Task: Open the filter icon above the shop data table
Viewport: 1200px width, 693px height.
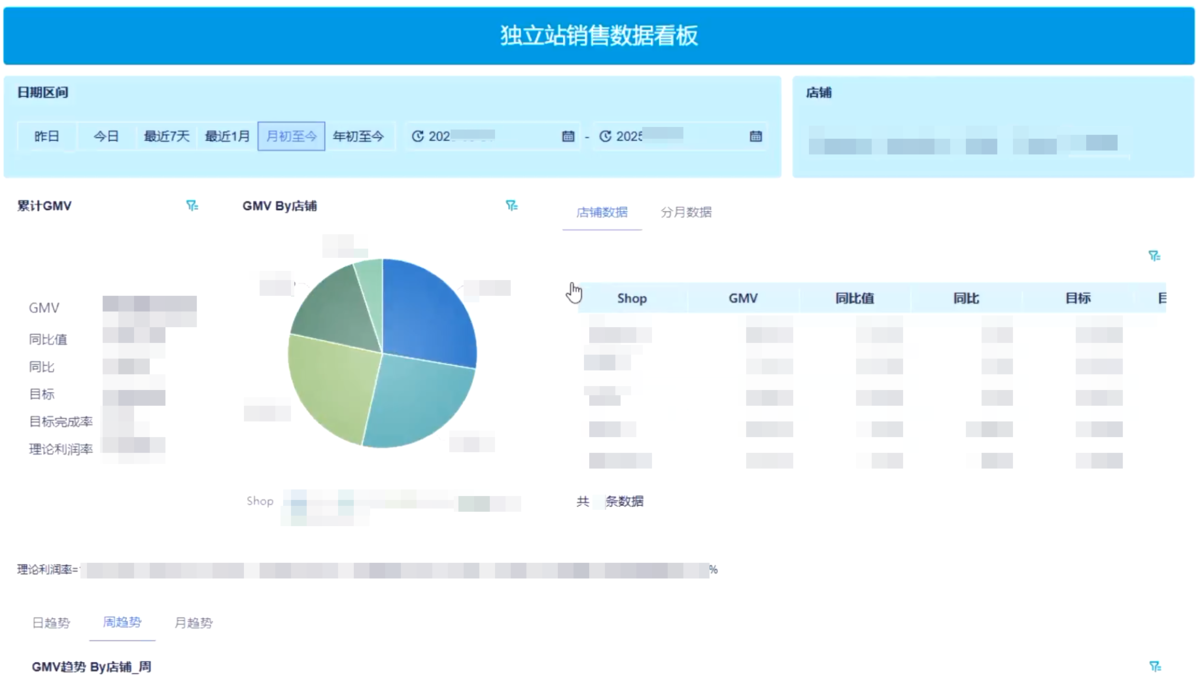Action: [x=1154, y=256]
